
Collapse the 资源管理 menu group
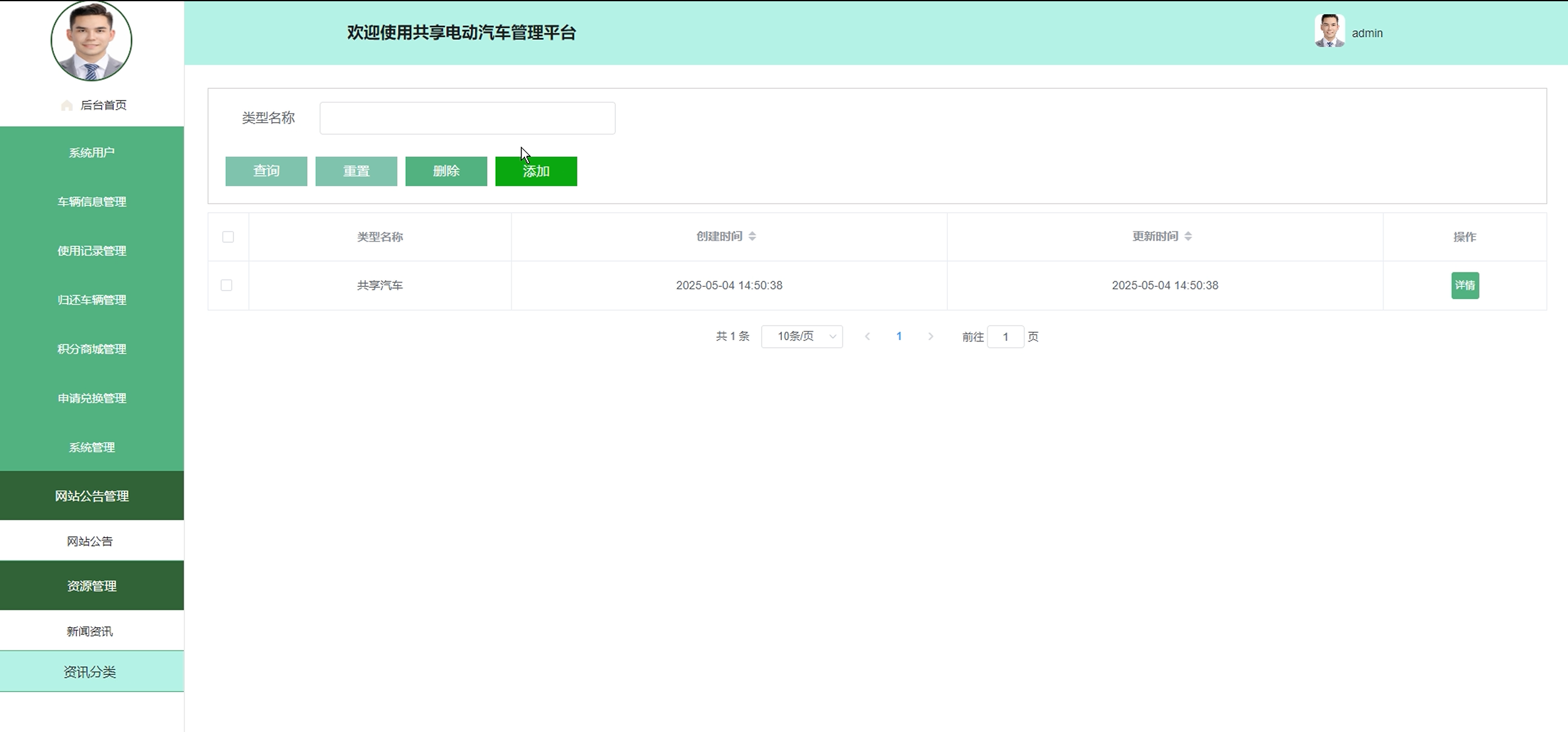[x=92, y=586]
